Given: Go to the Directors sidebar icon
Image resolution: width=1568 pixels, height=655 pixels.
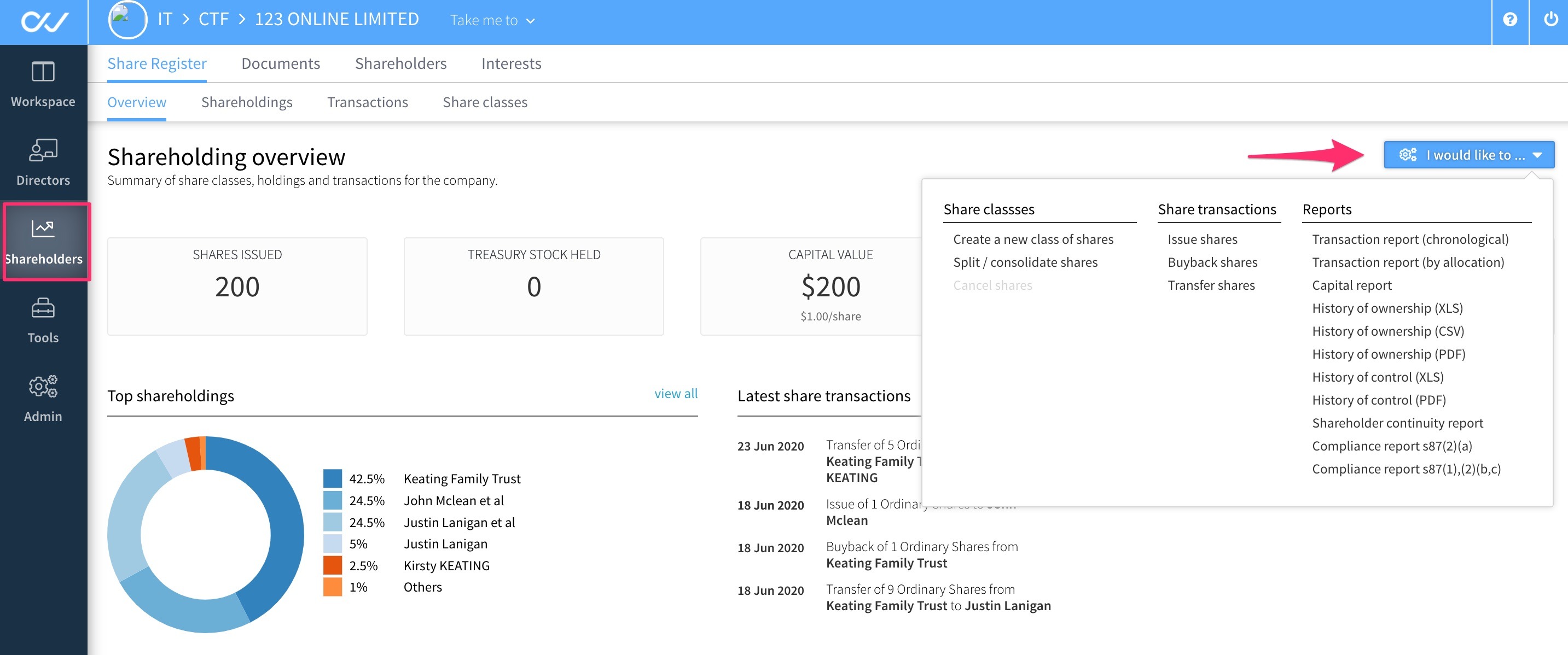Looking at the screenshot, I should point(43,150).
